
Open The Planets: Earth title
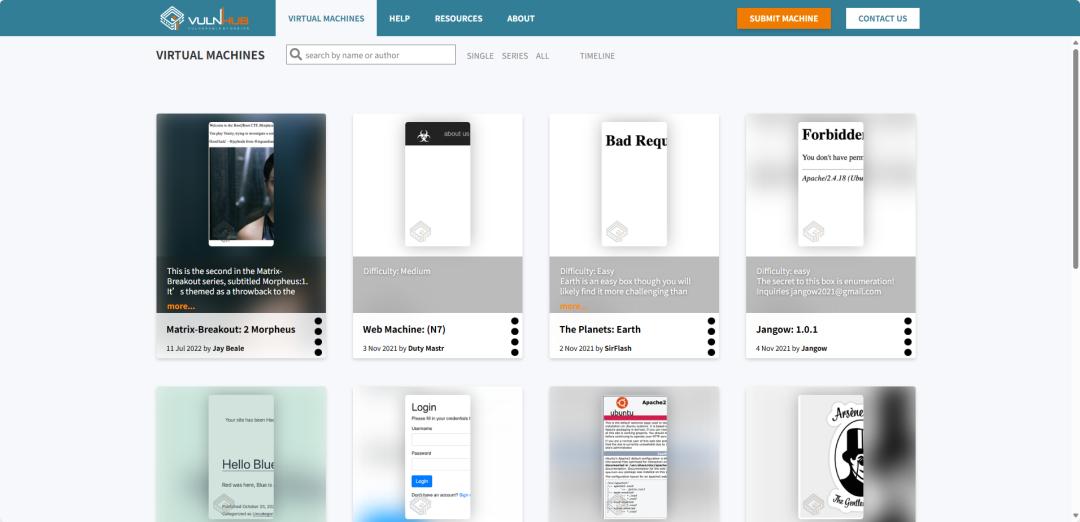point(600,329)
